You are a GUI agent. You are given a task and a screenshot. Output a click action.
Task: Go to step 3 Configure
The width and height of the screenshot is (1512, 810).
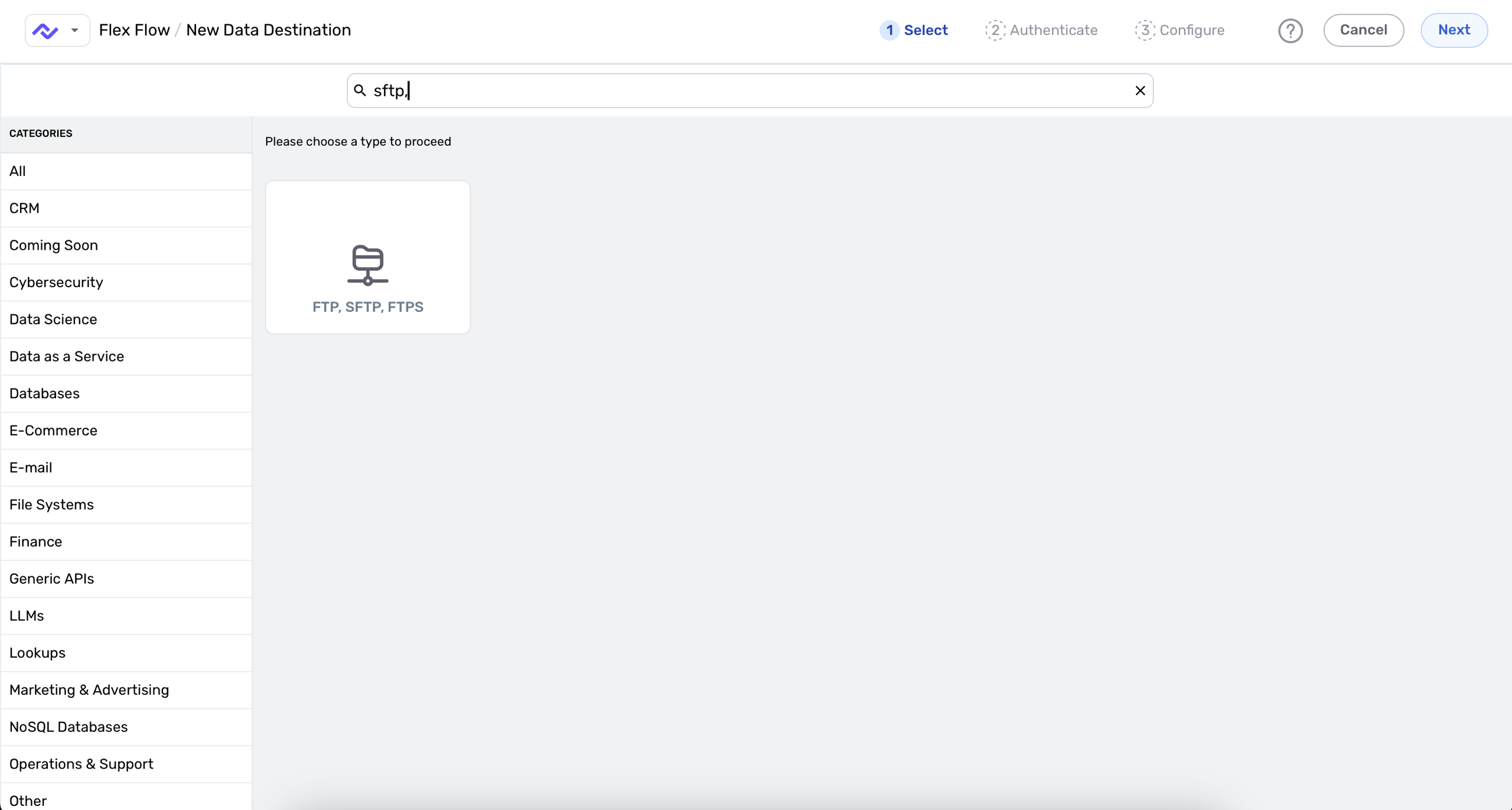1179,30
